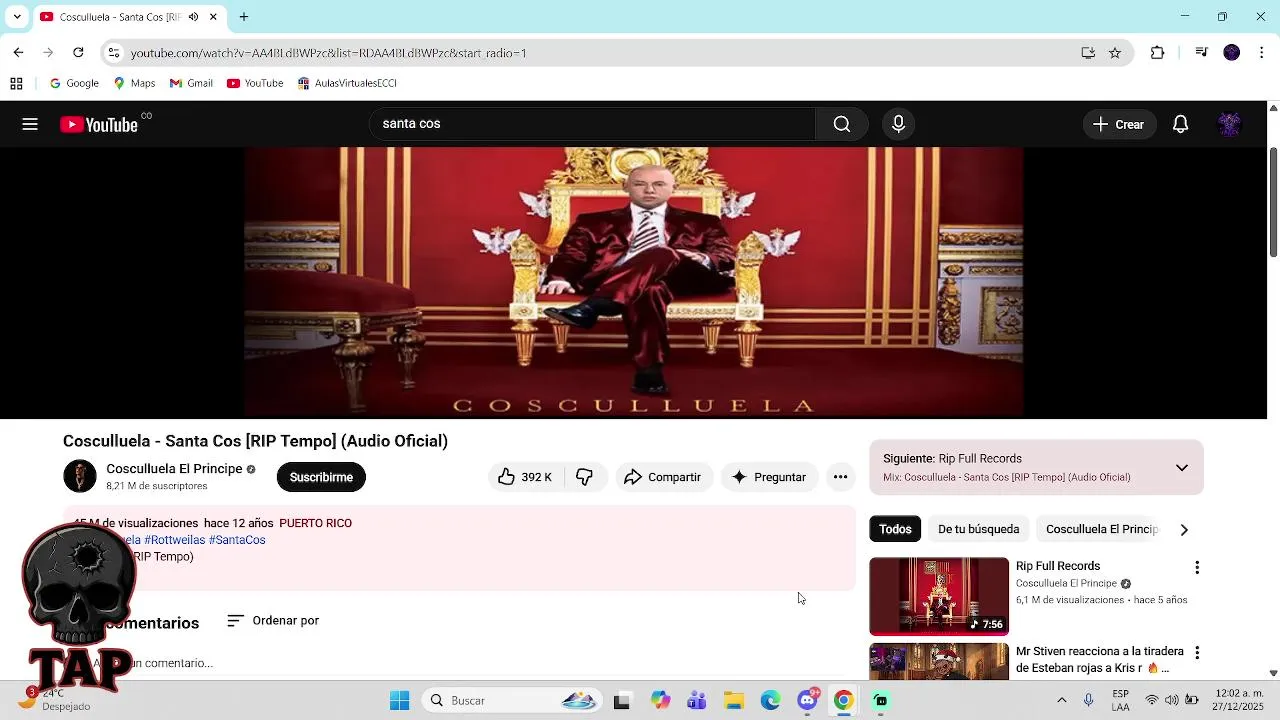Open the Maps bookmark
1280x720 pixels.
click(135, 83)
